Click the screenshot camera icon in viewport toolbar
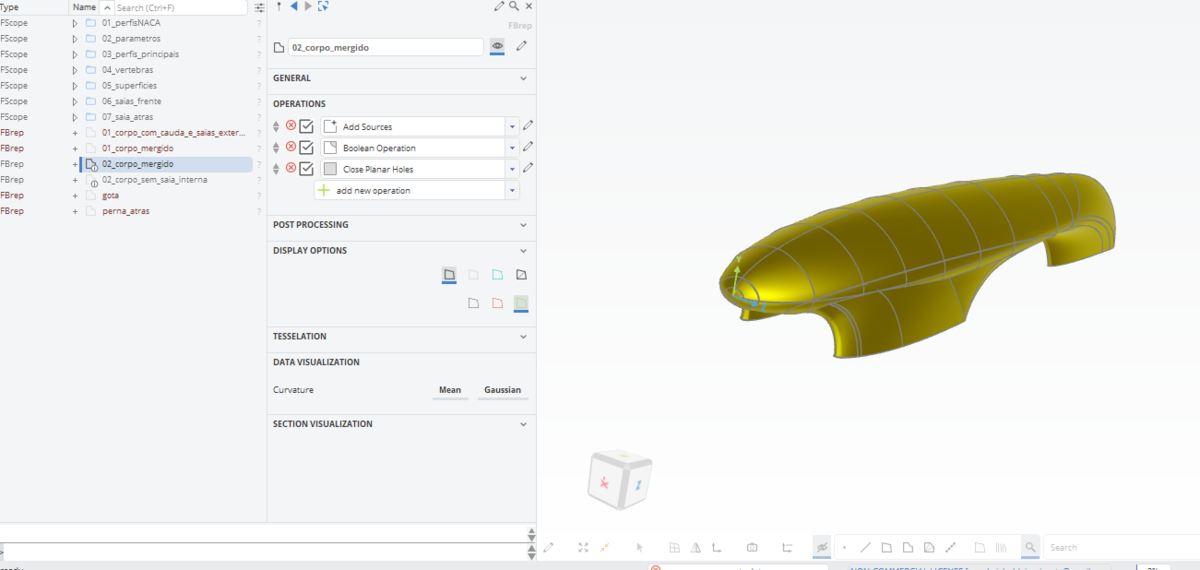The height and width of the screenshot is (570, 1200). coord(752,547)
